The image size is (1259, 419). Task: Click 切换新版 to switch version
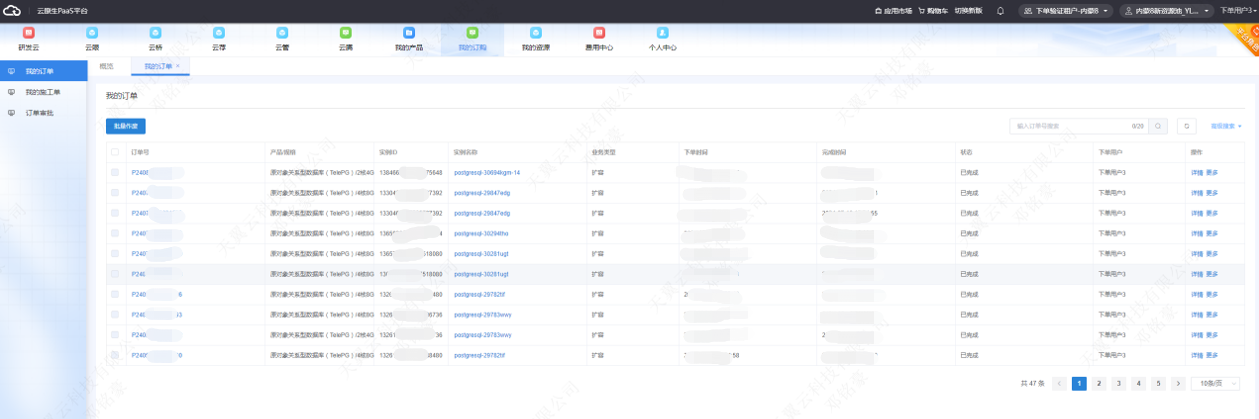point(968,10)
